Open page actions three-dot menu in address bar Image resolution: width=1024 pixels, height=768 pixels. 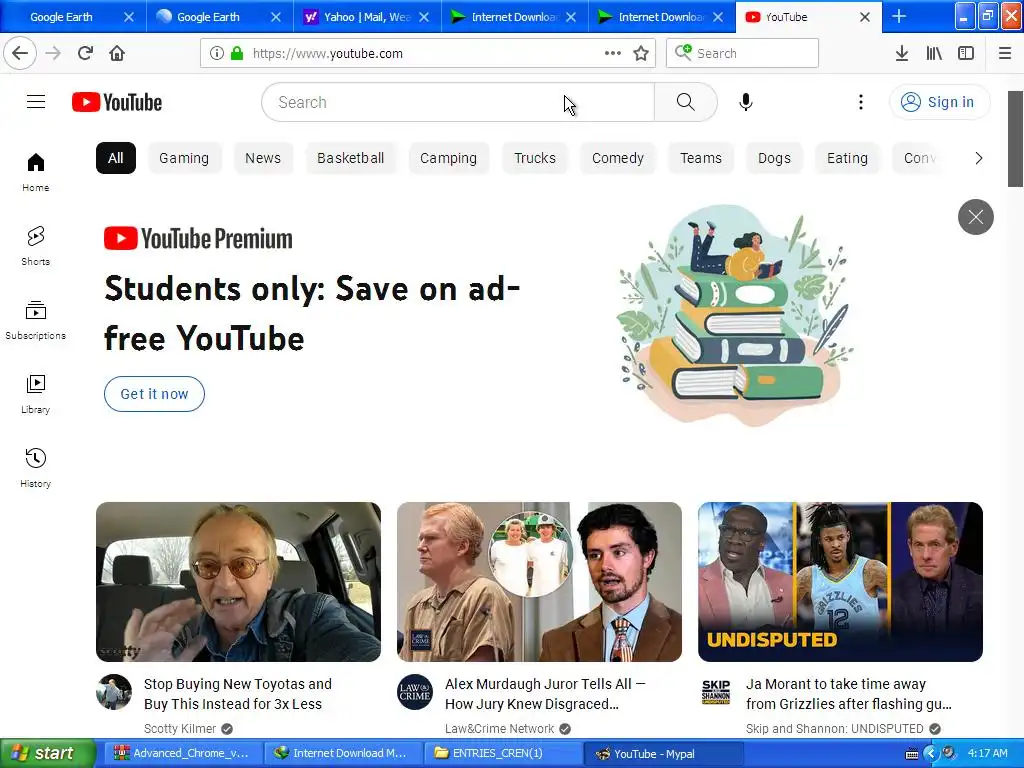click(x=613, y=53)
